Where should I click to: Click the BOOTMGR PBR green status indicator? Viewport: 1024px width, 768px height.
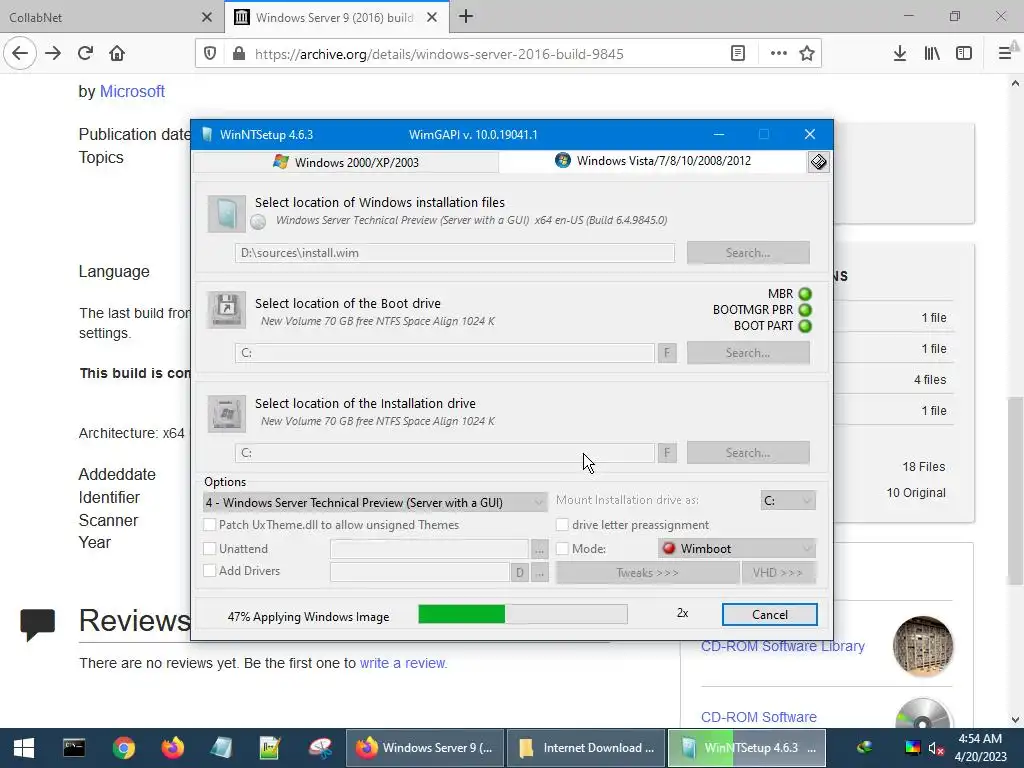click(x=805, y=310)
